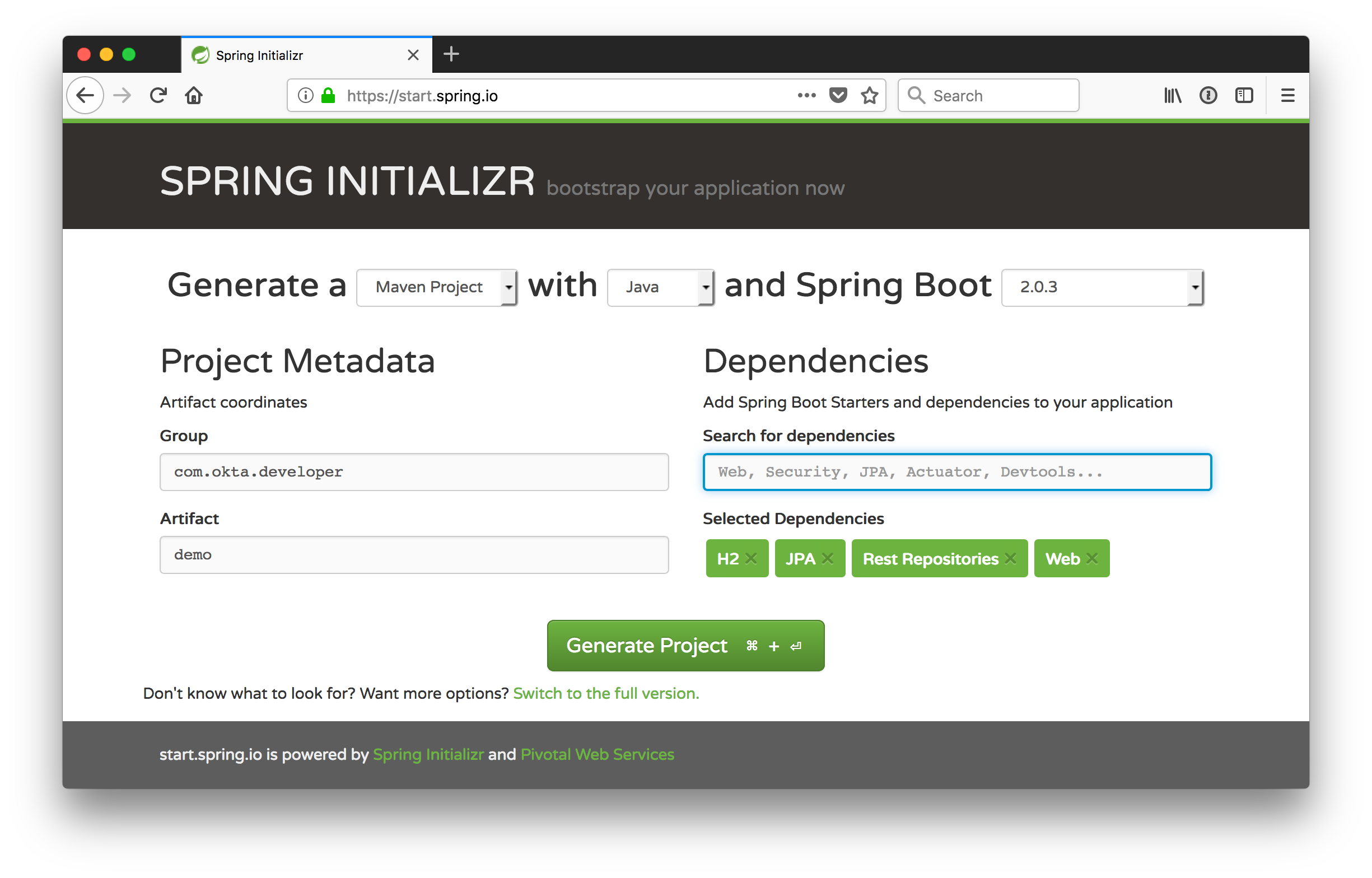
Task: Remove the H2 dependency tag
Action: coord(752,559)
